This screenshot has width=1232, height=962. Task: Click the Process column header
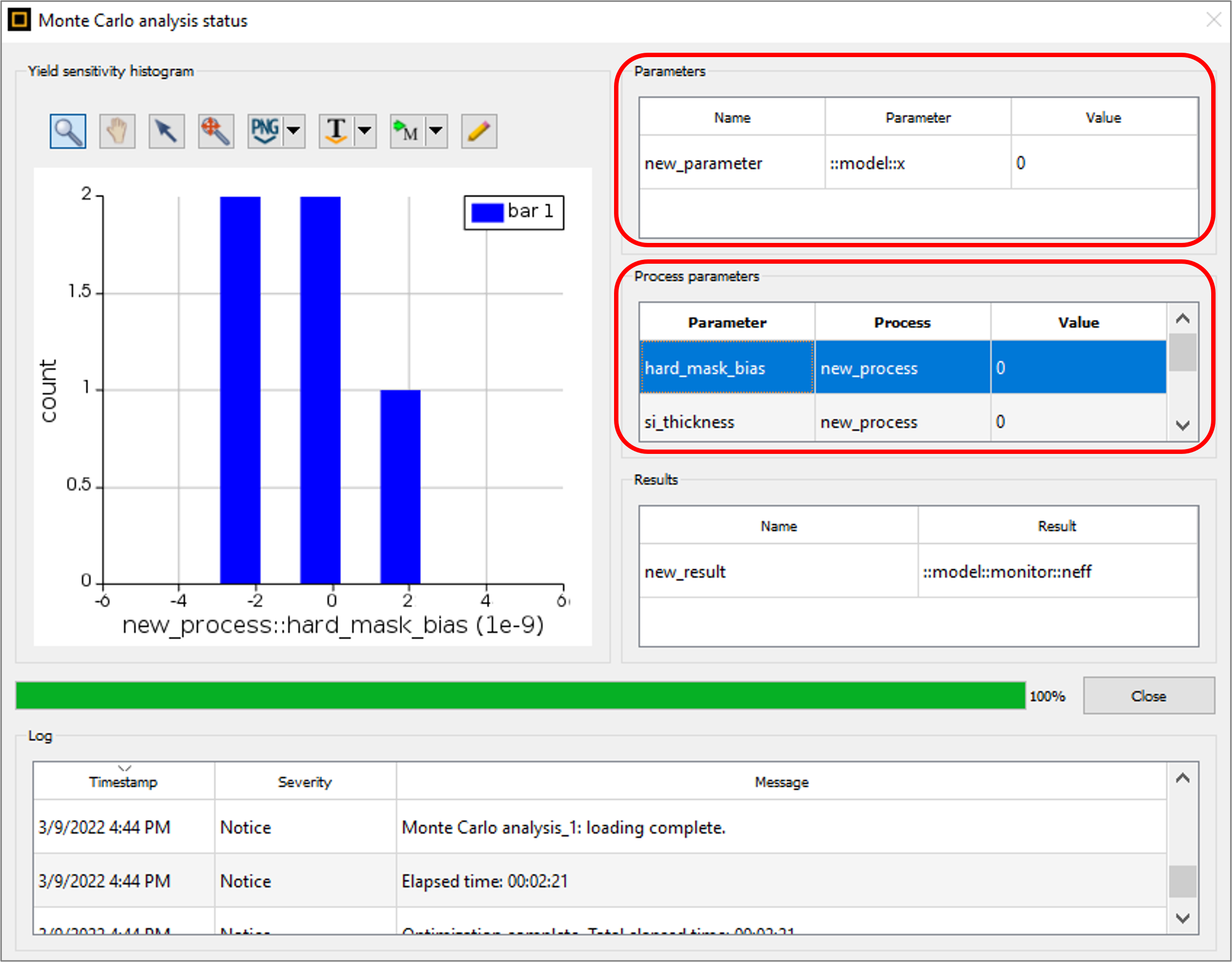coord(902,322)
